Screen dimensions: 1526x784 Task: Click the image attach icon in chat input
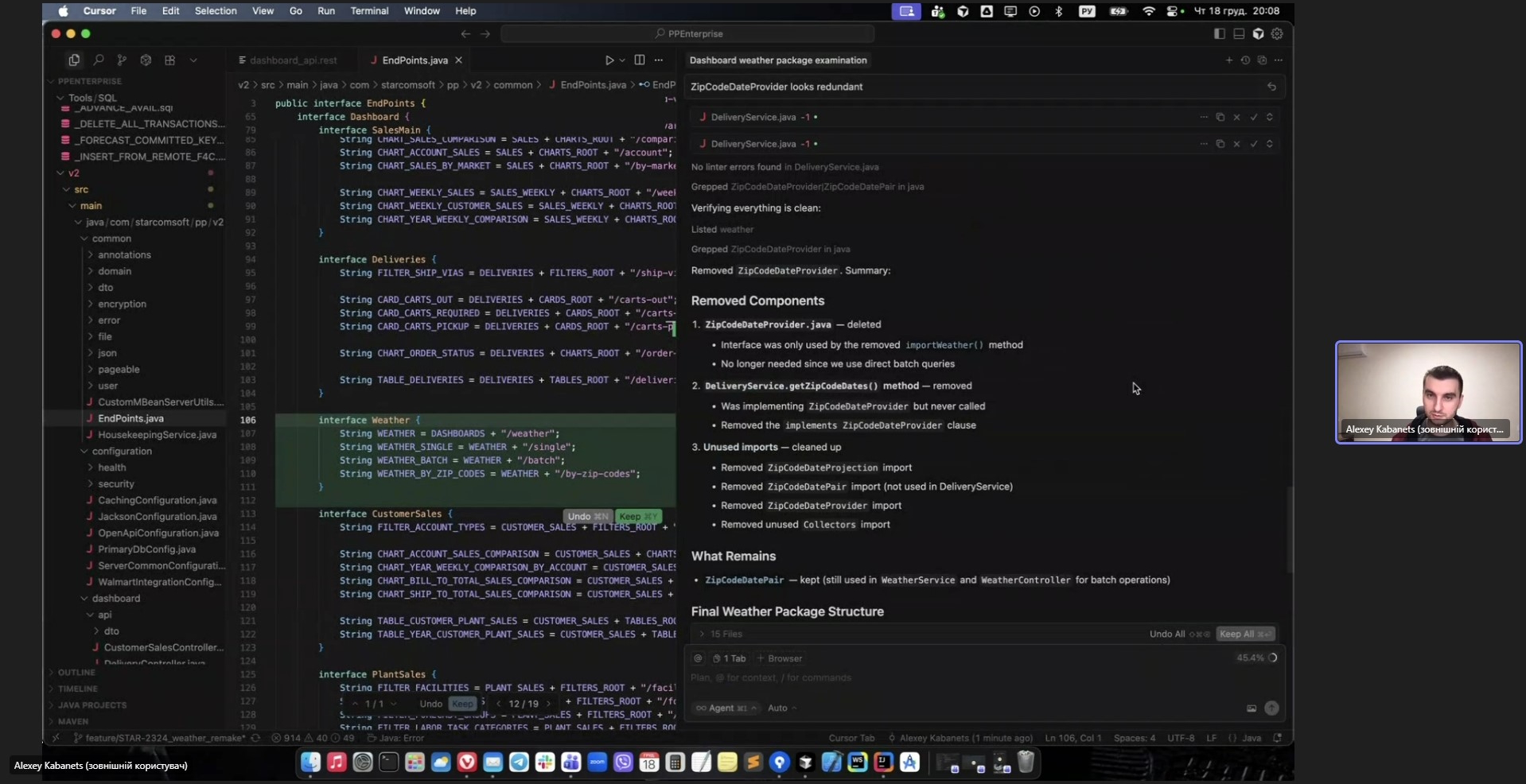tap(1252, 708)
